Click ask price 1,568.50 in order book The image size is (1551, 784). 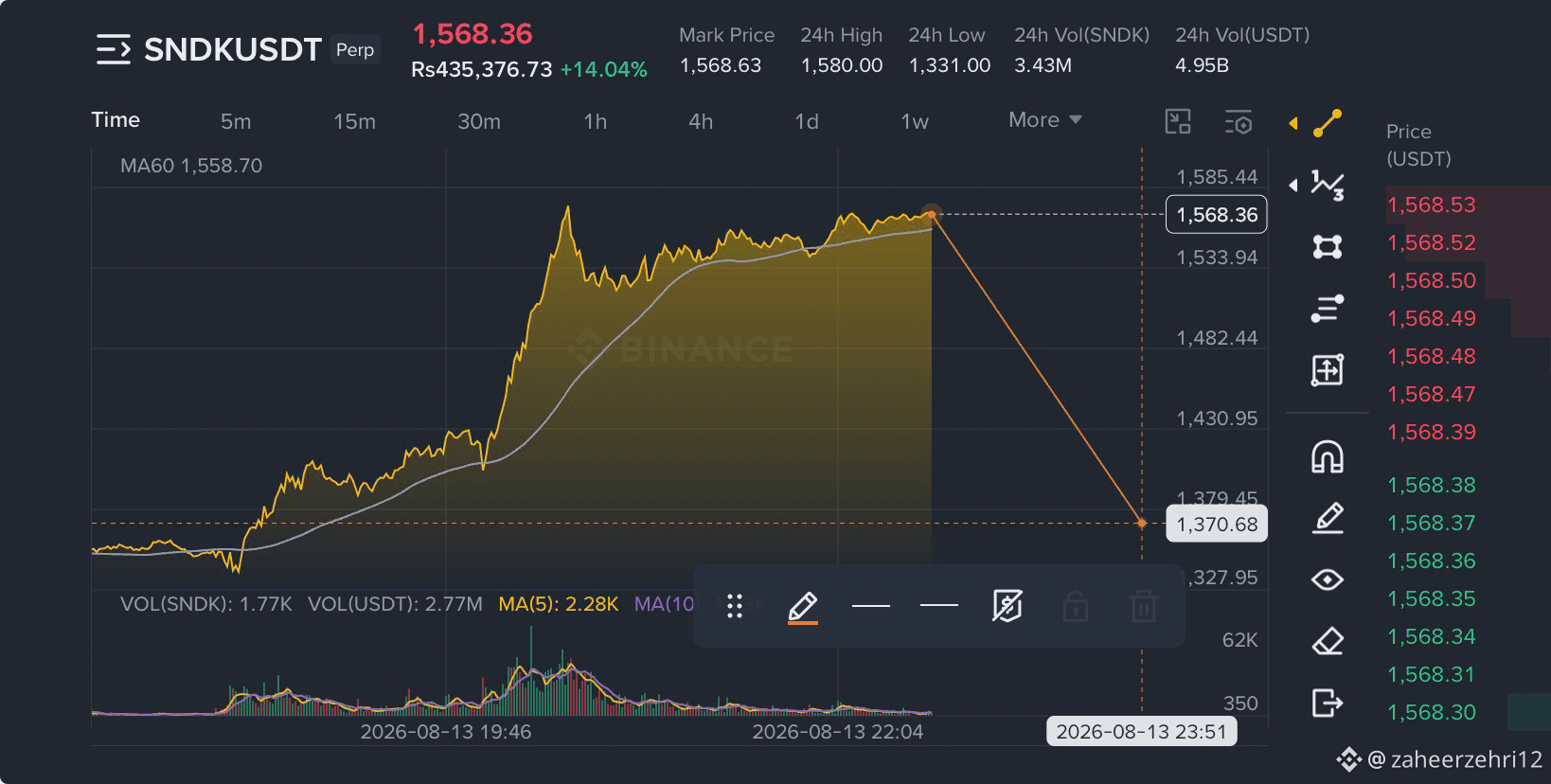(x=1431, y=280)
